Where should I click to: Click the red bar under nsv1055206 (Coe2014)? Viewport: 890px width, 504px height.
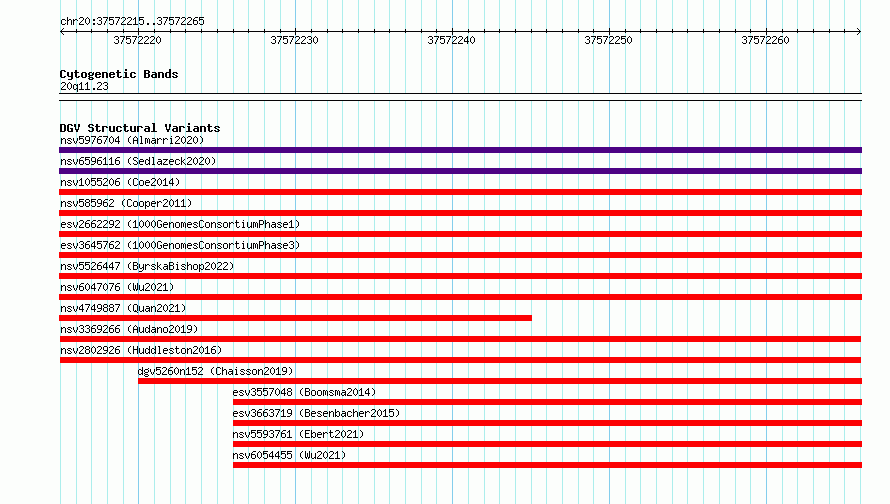[x=460, y=192]
